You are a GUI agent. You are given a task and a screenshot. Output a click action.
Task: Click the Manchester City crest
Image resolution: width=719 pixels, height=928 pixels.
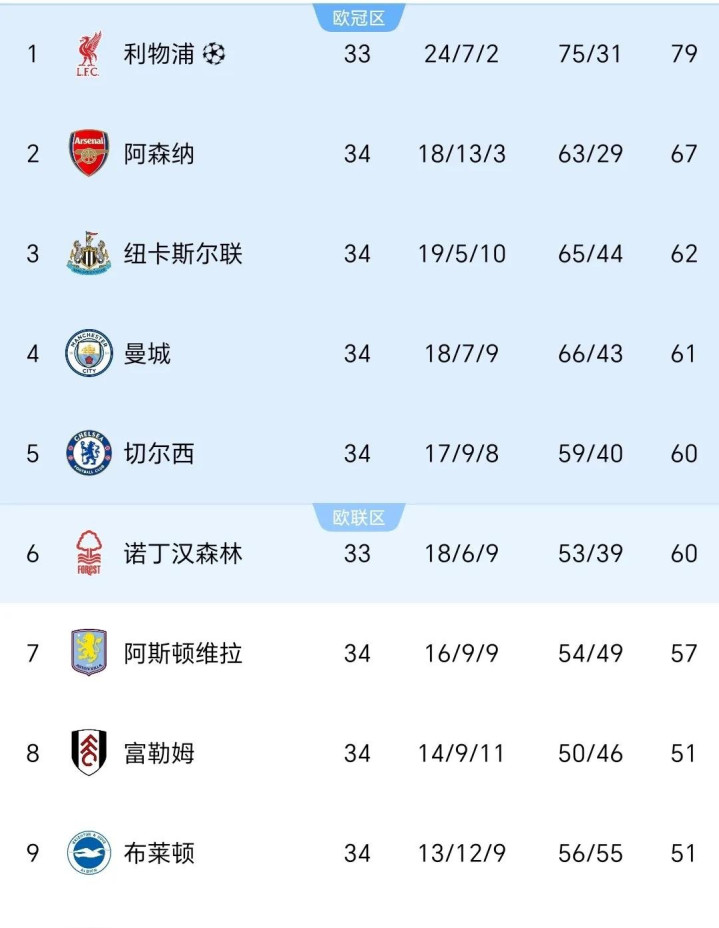[x=89, y=353]
